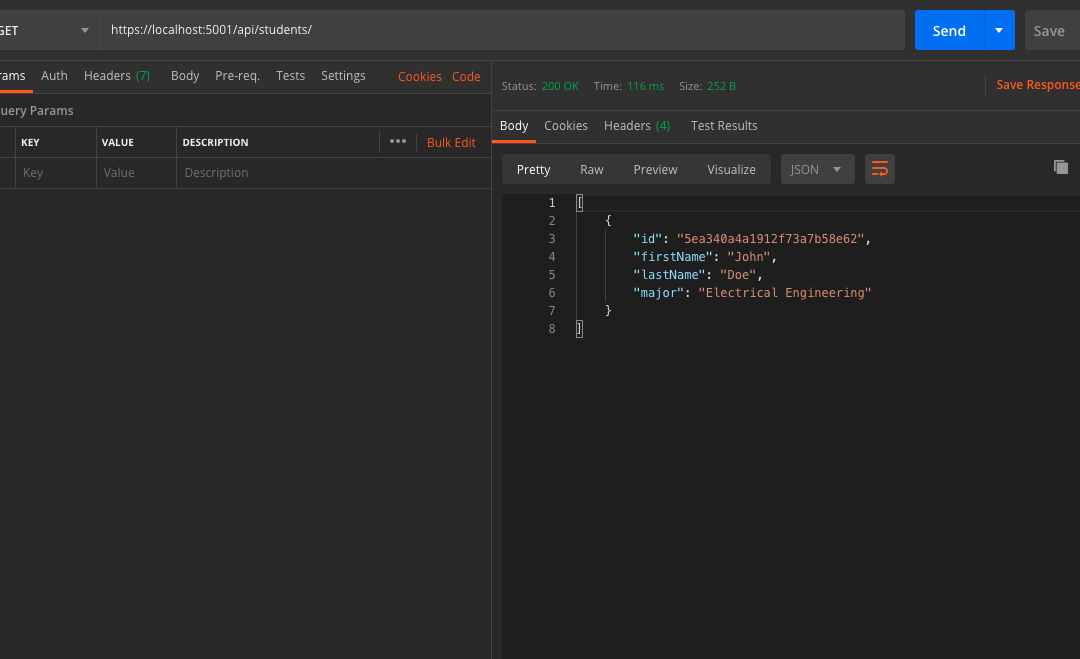Screen dimensions: 1080x659
Task: Select the Preview response view
Action: [655, 169]
